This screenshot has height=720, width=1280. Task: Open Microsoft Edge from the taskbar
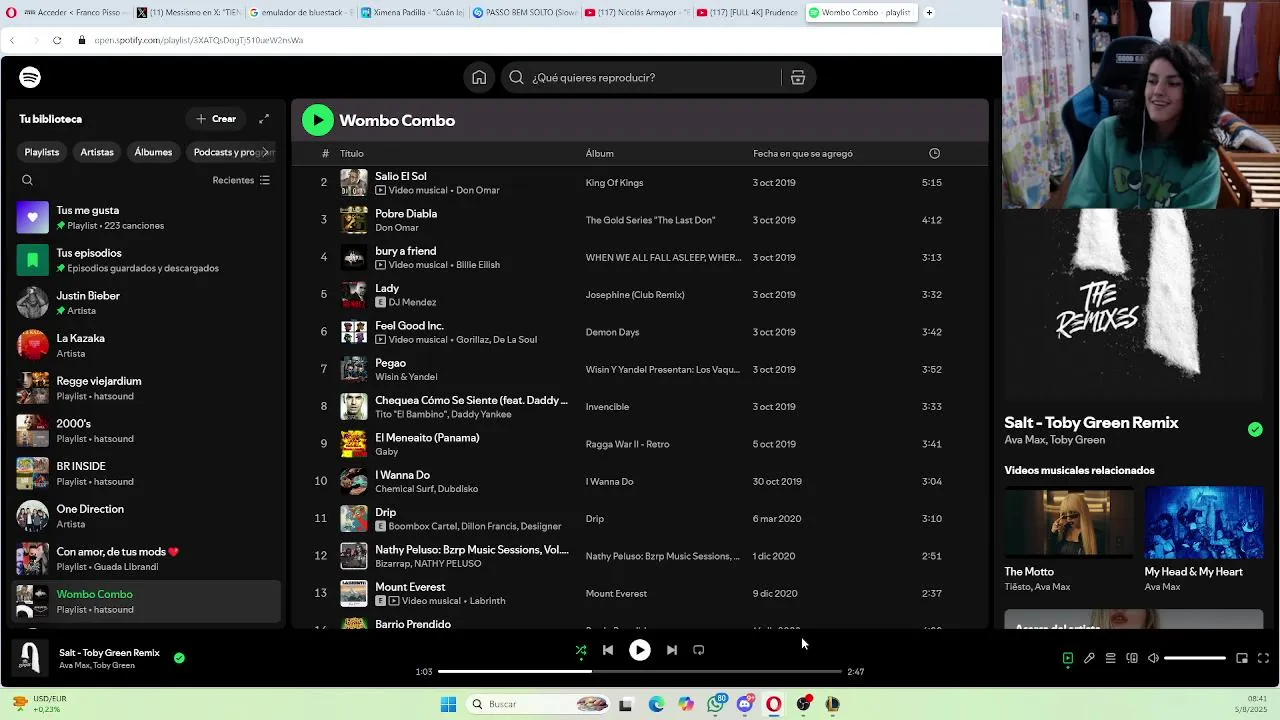(x=656, y=704)
